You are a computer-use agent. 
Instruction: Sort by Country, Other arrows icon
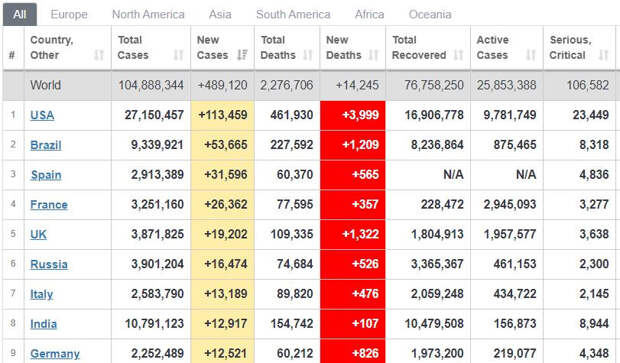[99, 55]
